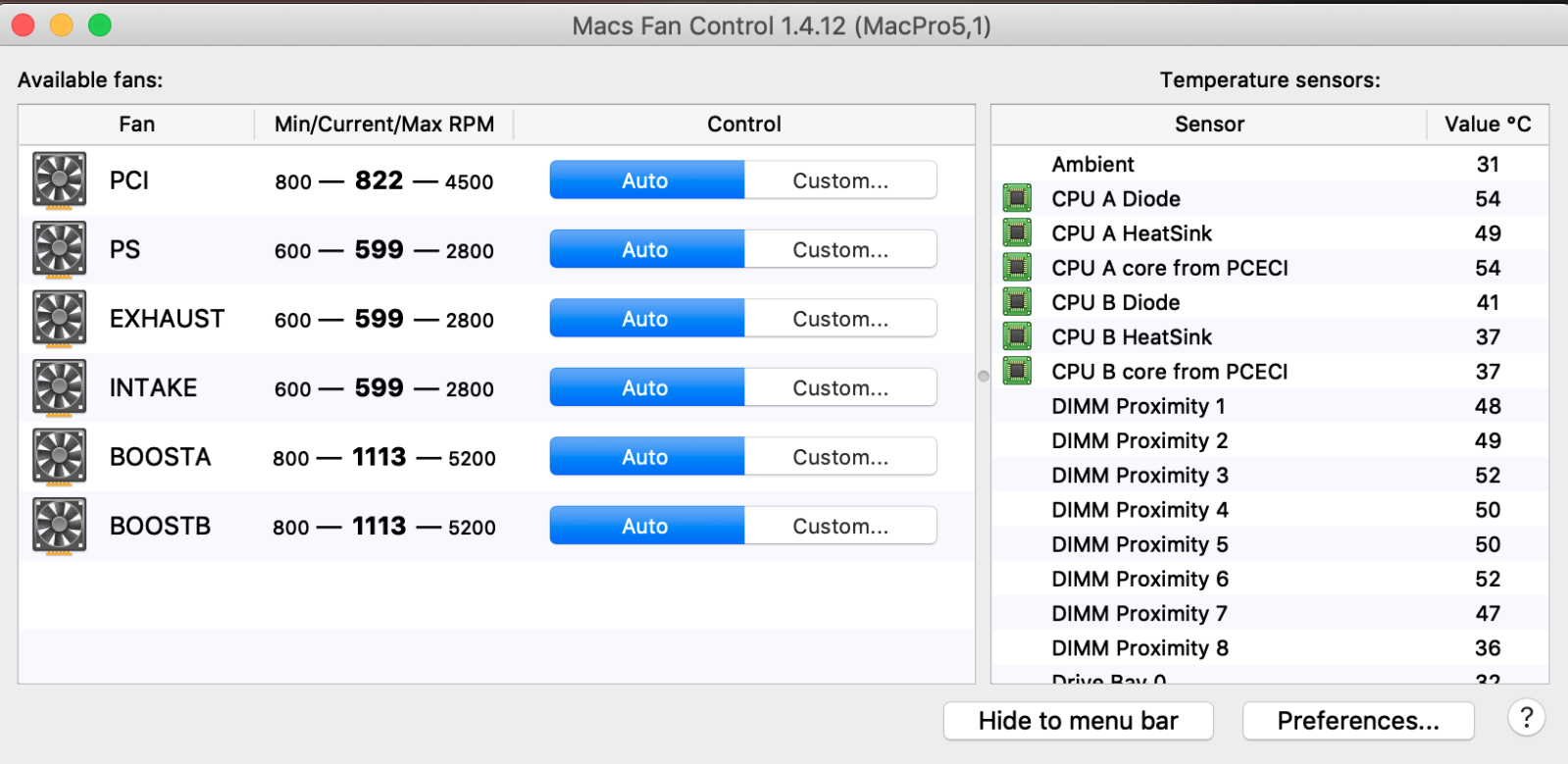The image size is (1568, 764).
Task: Set PCI fan to Auto control
Action: click(x=645, y=180)
